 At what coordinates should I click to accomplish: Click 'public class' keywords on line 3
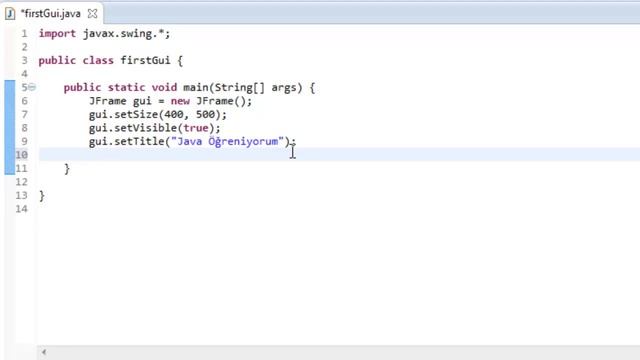pyautogui.click(x=76, y=60)
